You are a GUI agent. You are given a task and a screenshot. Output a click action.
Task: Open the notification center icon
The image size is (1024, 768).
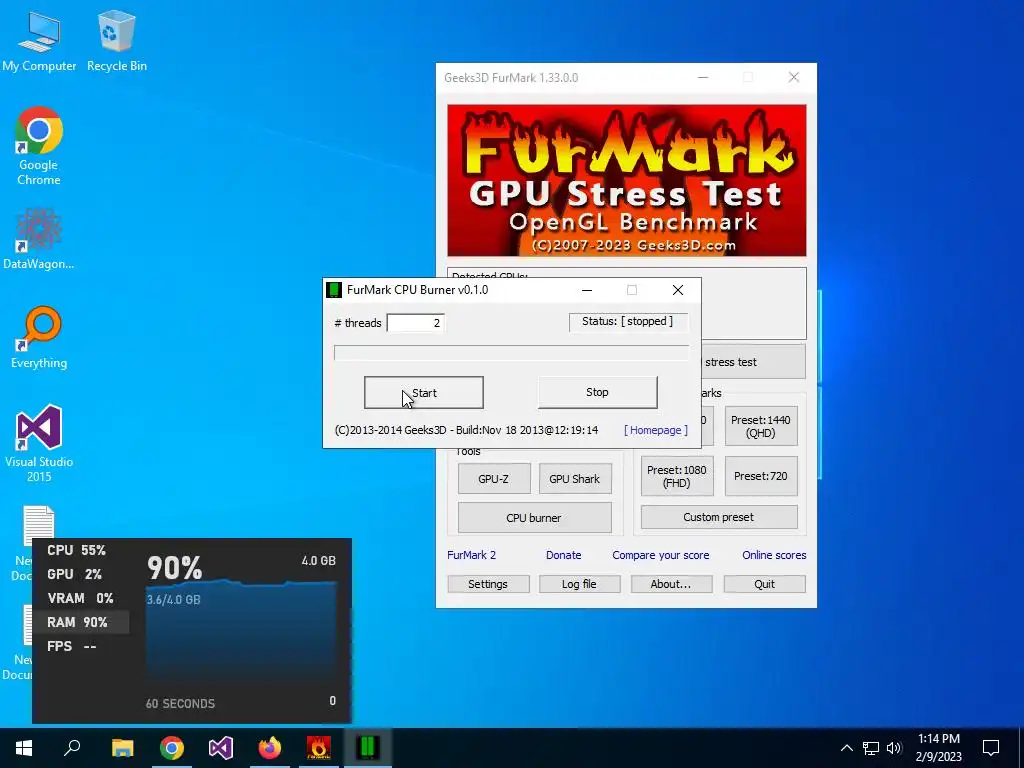tap(991, 748)
